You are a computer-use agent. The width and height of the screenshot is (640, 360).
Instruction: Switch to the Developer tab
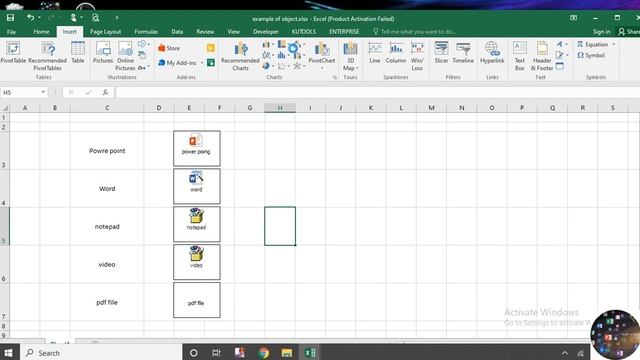[x=266, y=31]
